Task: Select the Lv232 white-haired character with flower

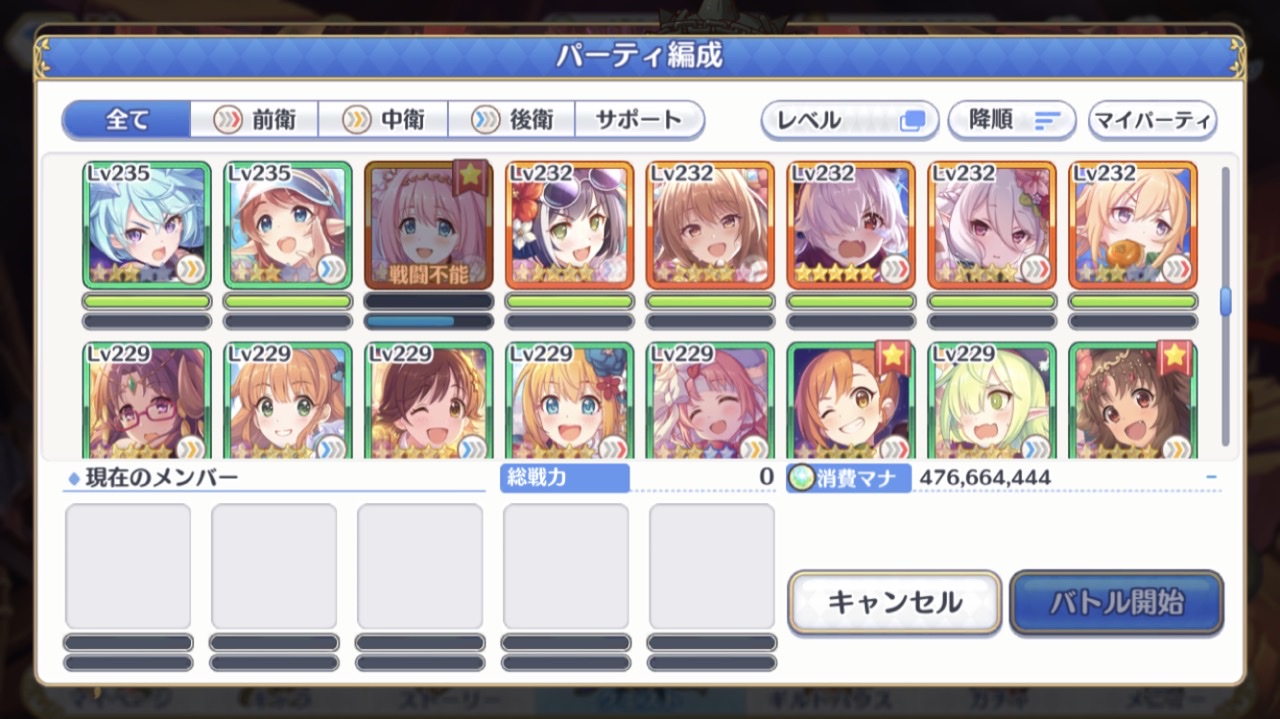Action: 992,225
